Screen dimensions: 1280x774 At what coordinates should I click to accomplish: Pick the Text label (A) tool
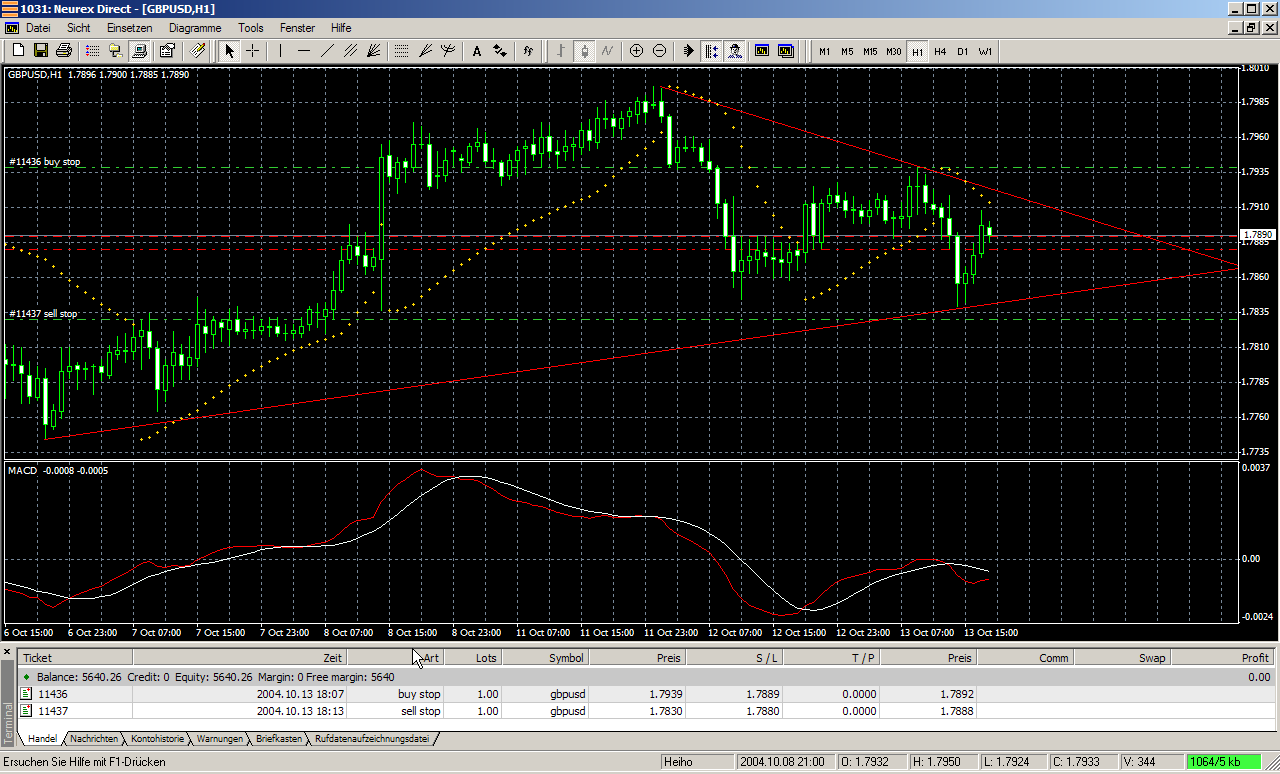[476, 50]
